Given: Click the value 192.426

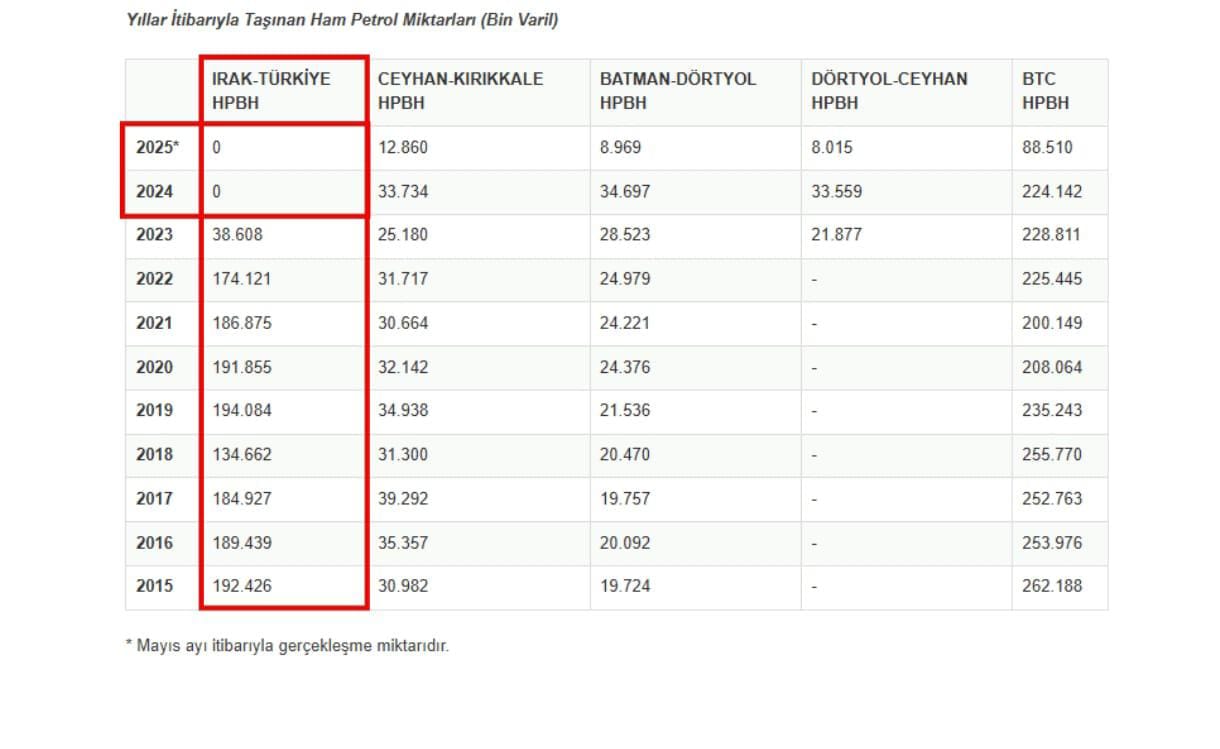Looking at the screenshot, I should tap(241, 586).
